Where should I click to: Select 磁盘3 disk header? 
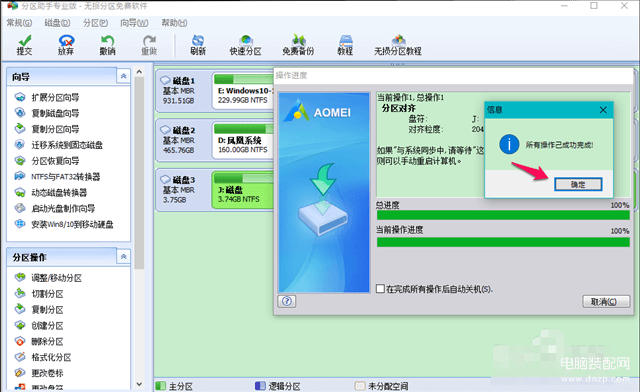tap(182, 190)
